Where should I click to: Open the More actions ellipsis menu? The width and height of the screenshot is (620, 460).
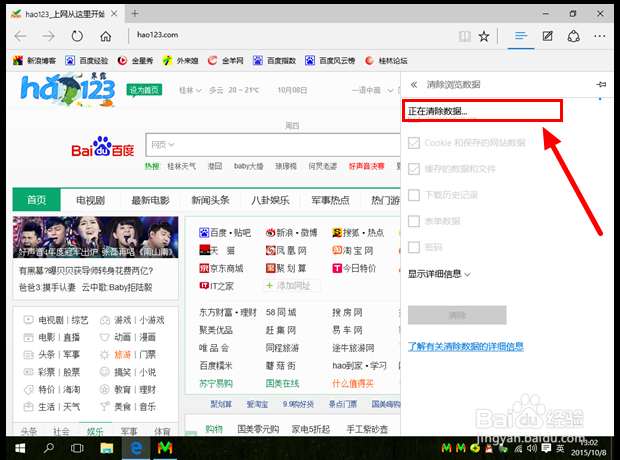point(599,36)
